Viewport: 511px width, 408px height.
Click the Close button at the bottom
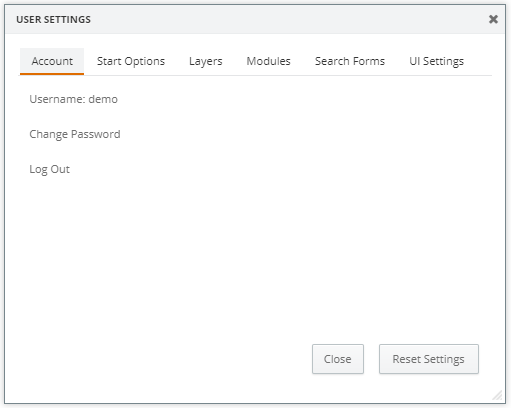[338, 359]
